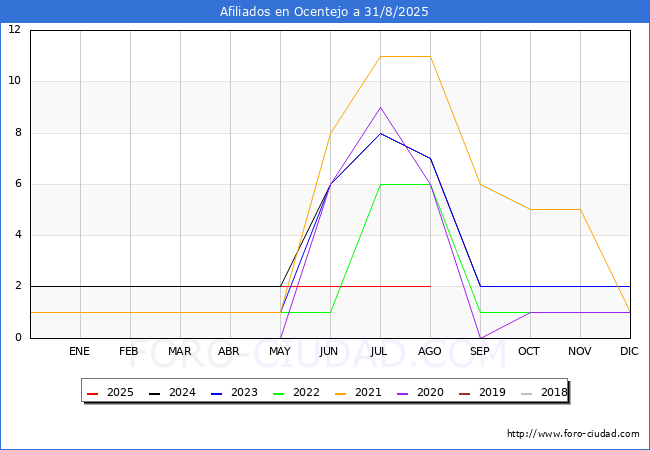The image size is (650, 450).
Task: Click the AGO month axis label
Action: tap(430, 351)
